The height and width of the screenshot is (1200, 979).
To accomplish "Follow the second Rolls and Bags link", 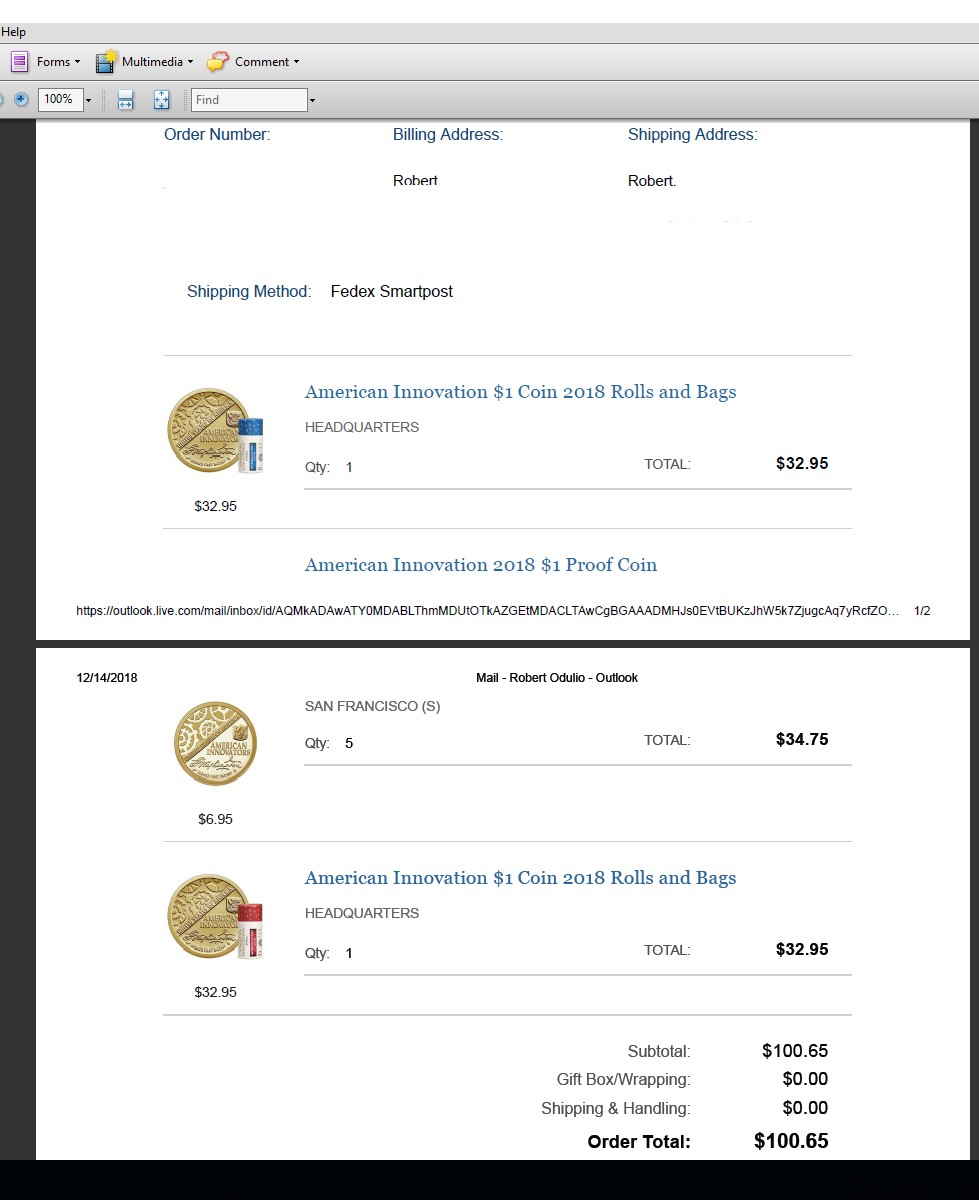I will point(520,878).
